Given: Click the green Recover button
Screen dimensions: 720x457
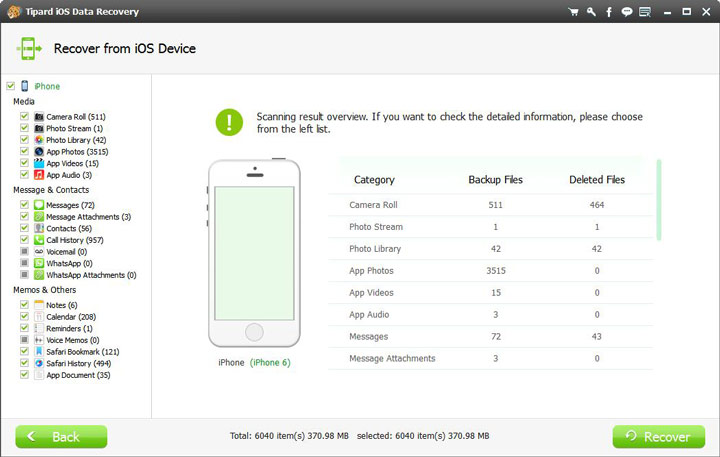Looking at the screenshot, I should (x=658, y=436).
